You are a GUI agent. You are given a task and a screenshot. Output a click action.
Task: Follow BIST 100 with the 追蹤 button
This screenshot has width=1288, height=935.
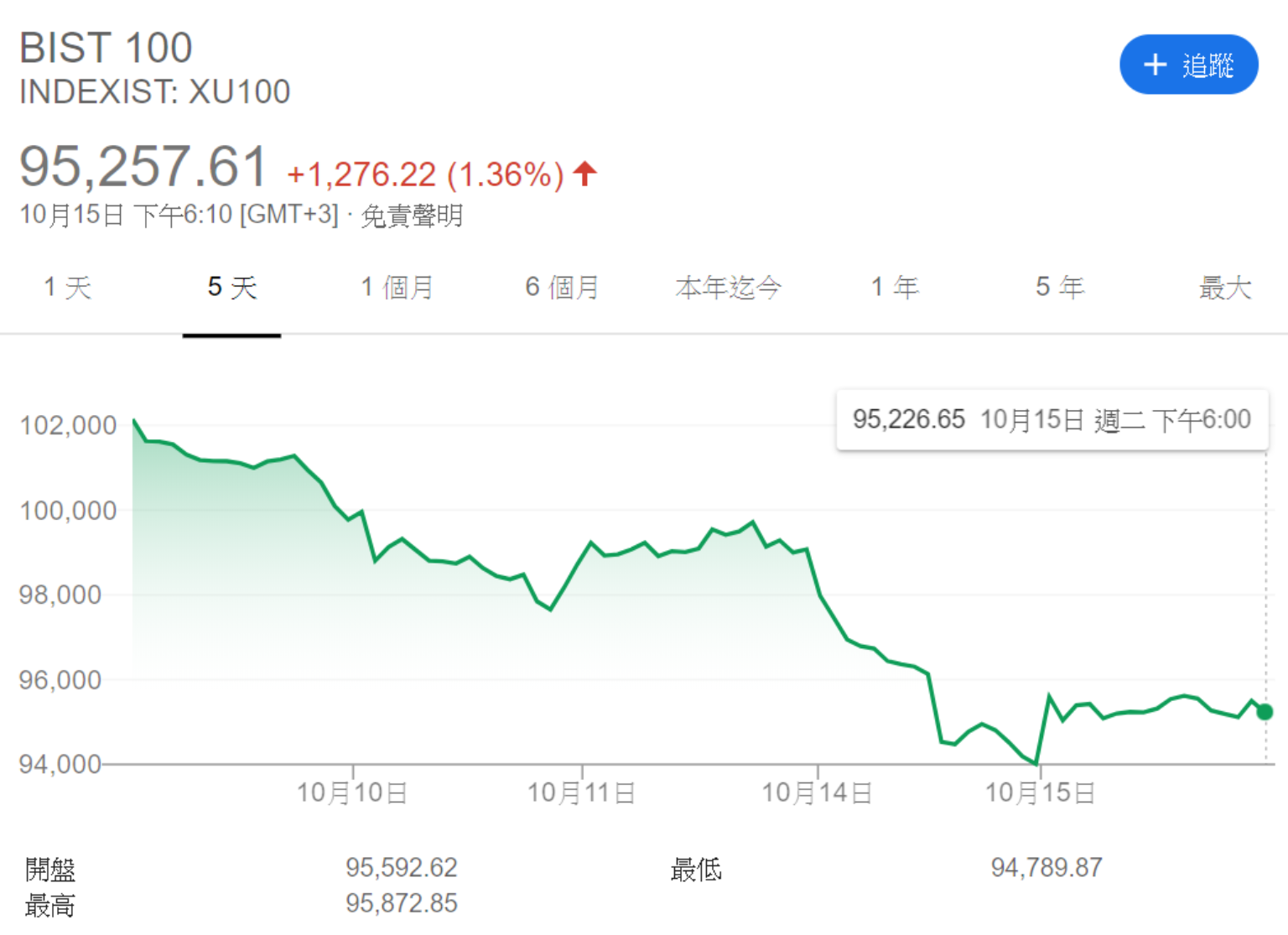(x=1188, y=65)
